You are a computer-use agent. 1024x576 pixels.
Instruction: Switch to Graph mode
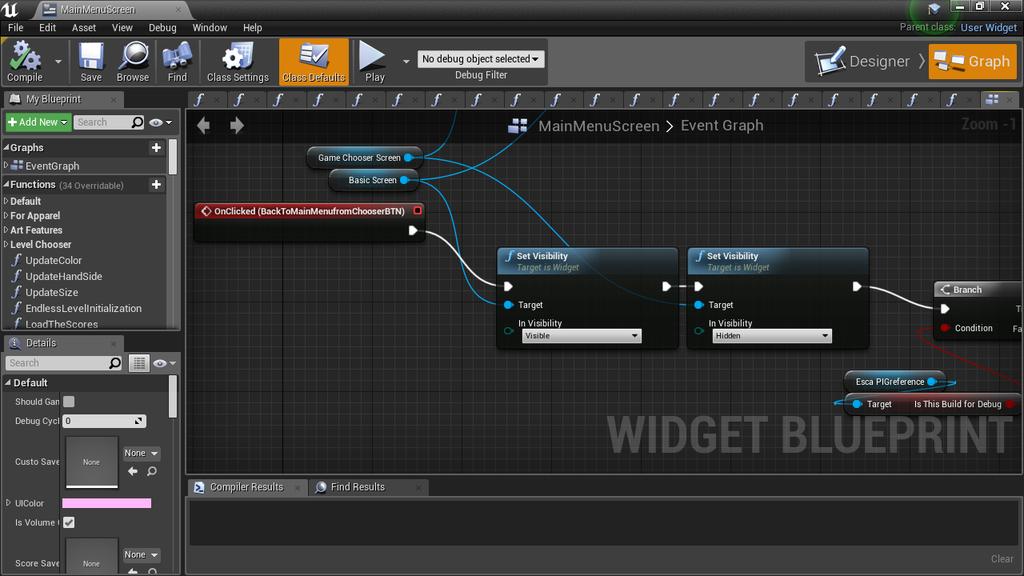pos(972,61)
